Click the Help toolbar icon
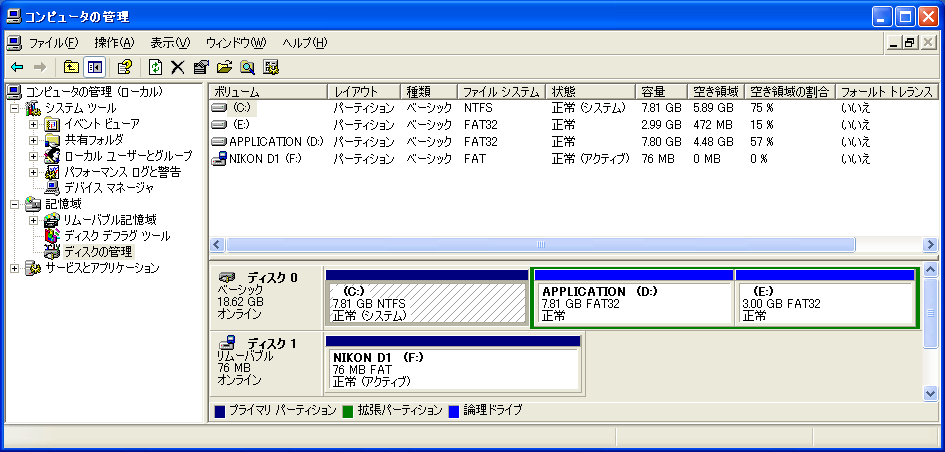The image size is (945, 452). click(x=125, y=67)
